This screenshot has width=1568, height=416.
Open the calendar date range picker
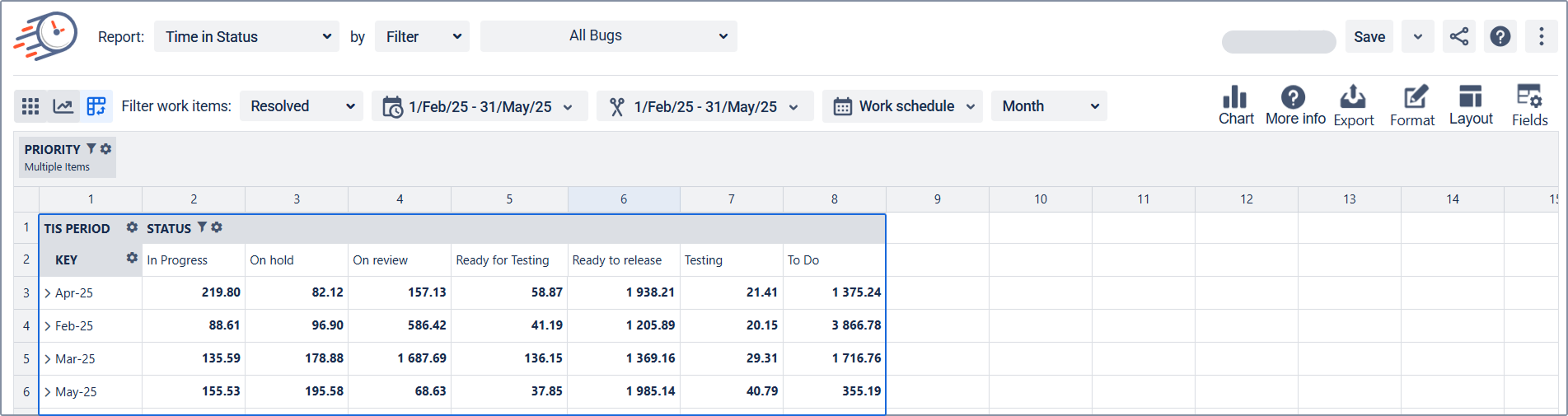click(x=480, y=106)
